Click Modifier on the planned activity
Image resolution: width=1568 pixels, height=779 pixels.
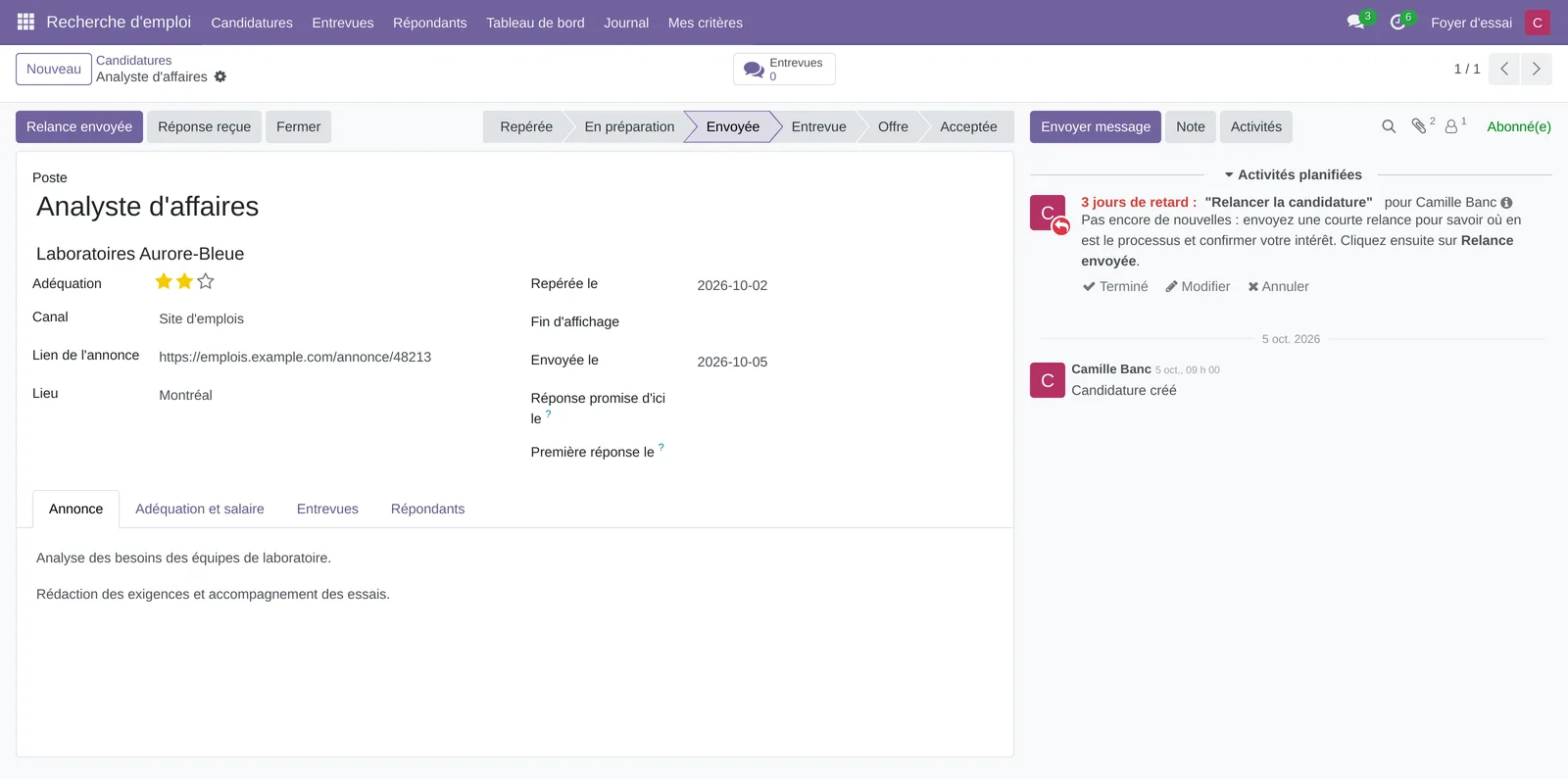1198,286
